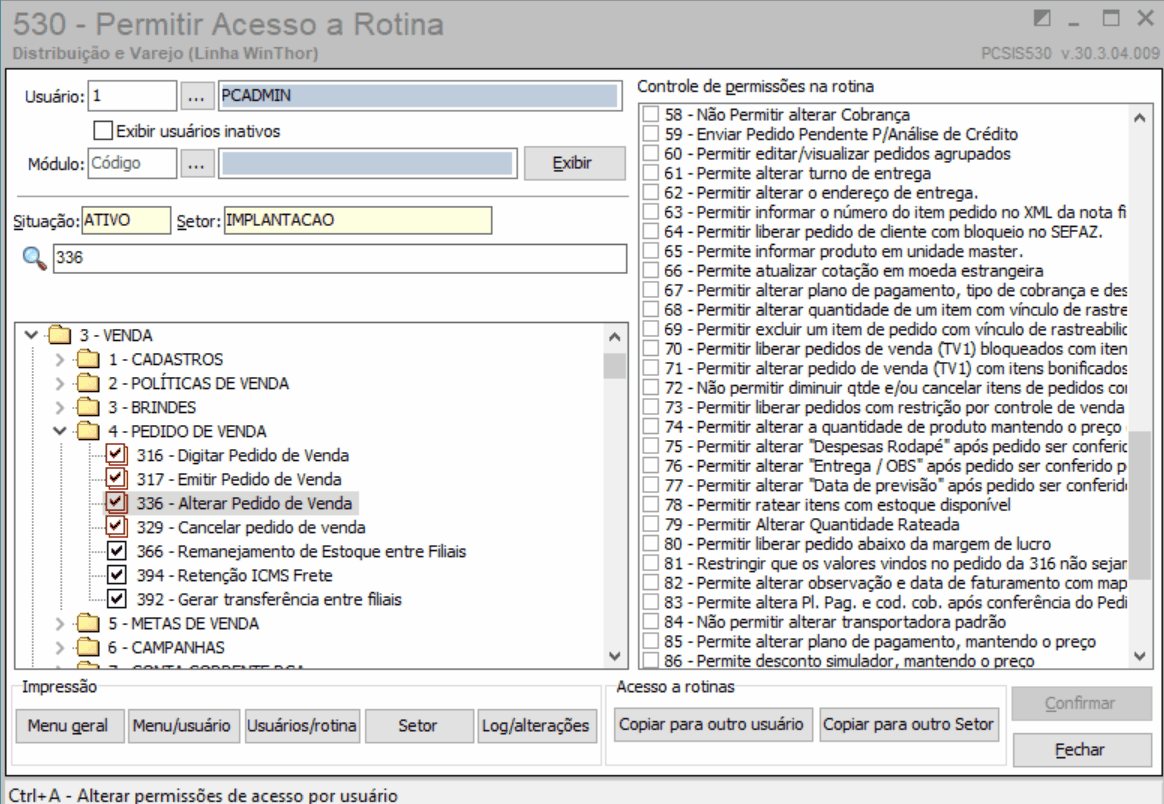Click permission text 61 Permite alterar turno de entrega
Image resolution: width=1164 pixels, height=804 pixels.
pyautogui.click(x=797, y=173)
